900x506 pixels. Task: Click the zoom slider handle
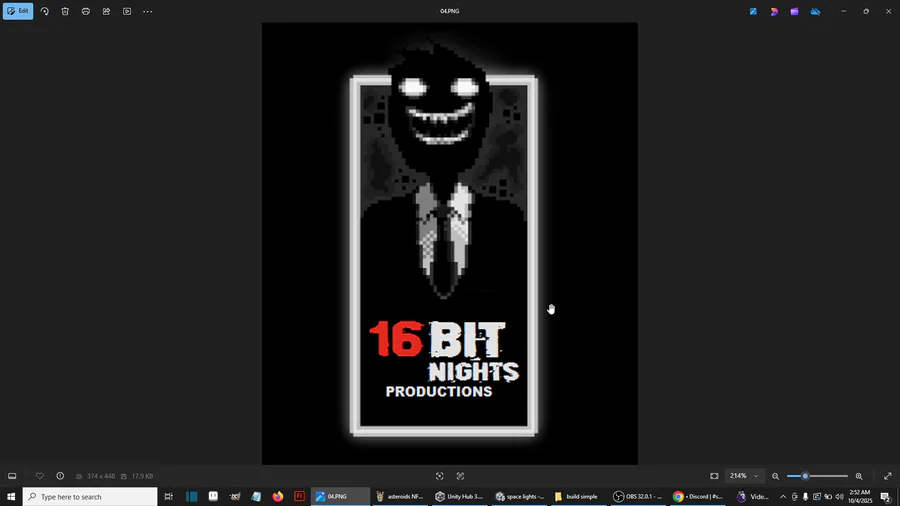click(805, 476)
